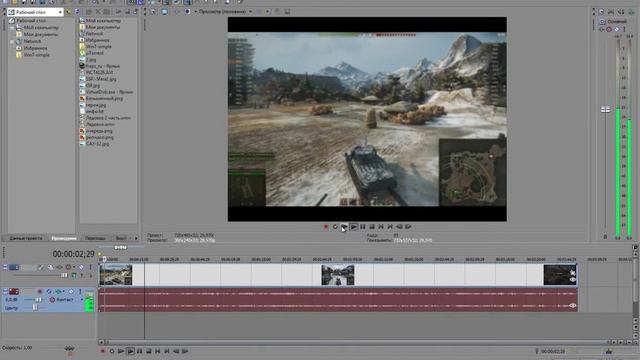
Task: Click the Refresh icon in Explorer toolbar
Action: coord(77,12)
